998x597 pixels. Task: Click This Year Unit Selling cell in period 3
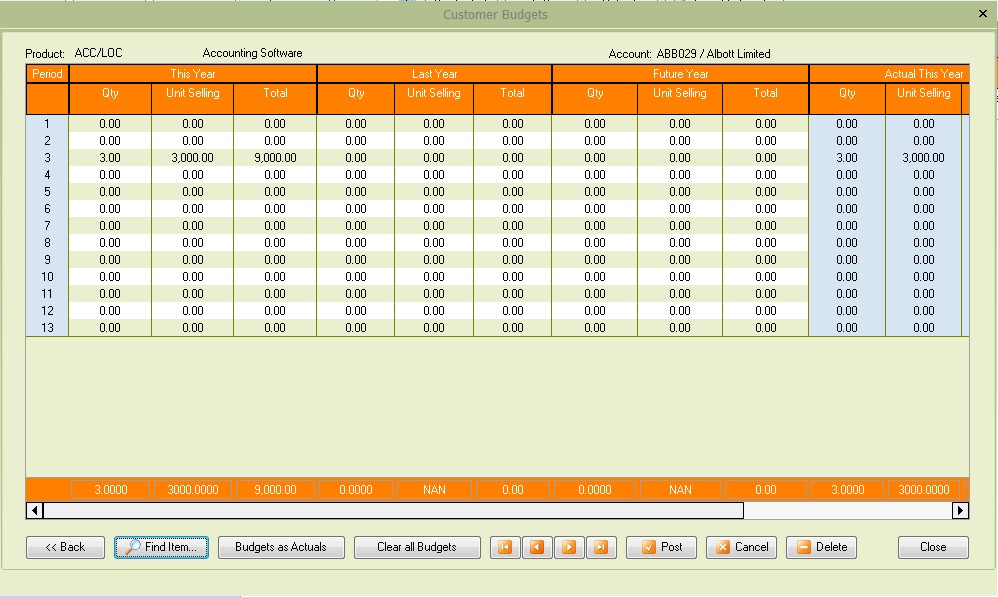tap(192, 158)
